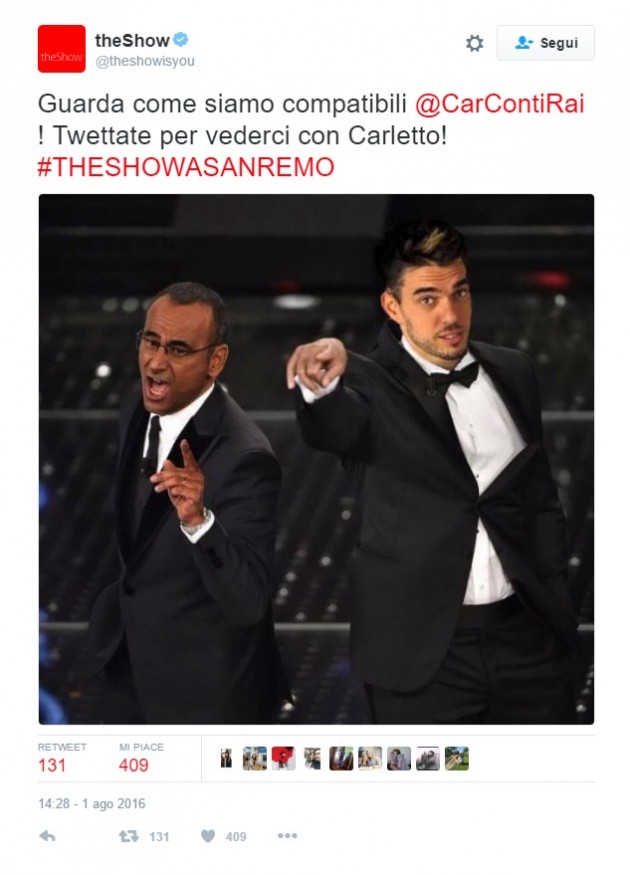This screenshot has width=630, height=875.
Task: Click the retweet icon at the bottom
Action: tap(129, 836)
